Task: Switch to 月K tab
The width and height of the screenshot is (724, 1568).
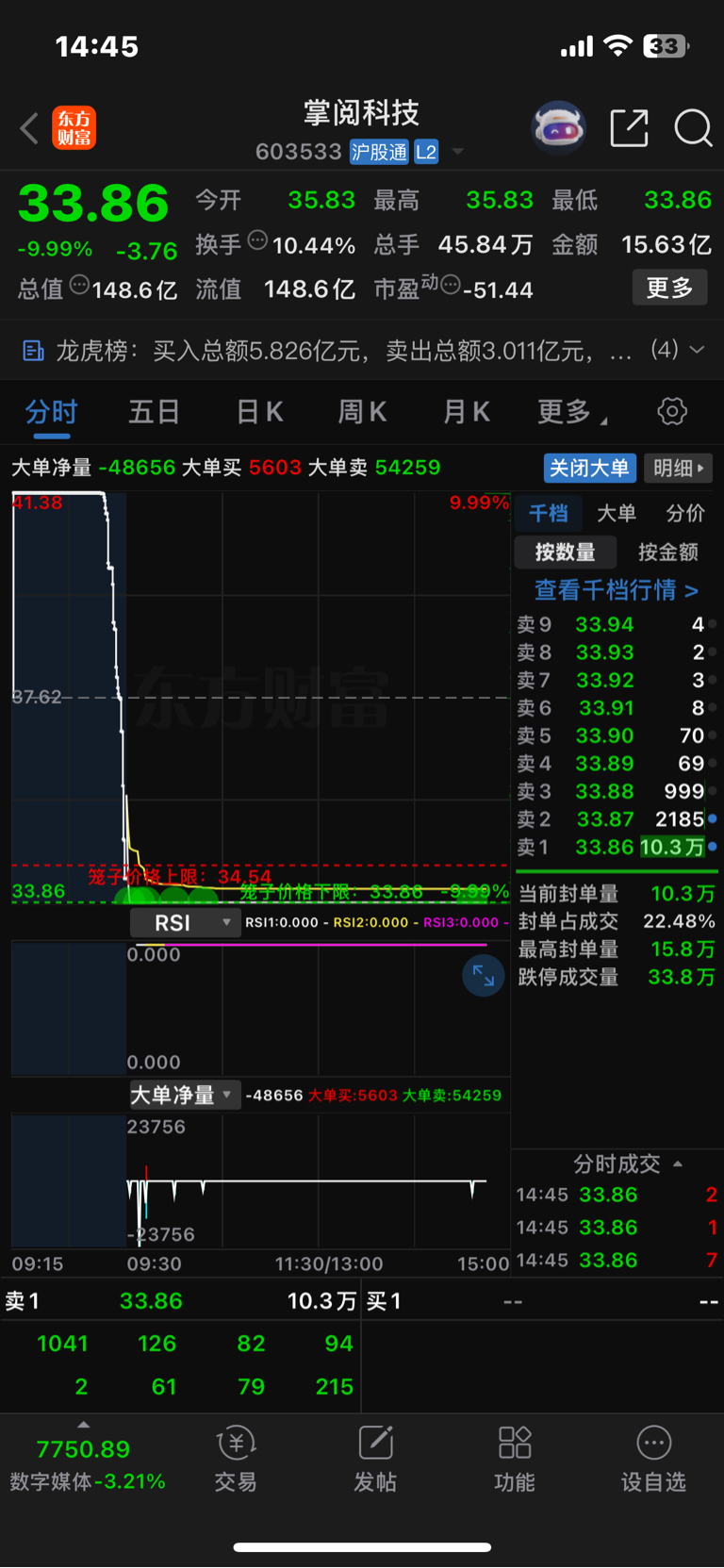Action: point(467,412)
